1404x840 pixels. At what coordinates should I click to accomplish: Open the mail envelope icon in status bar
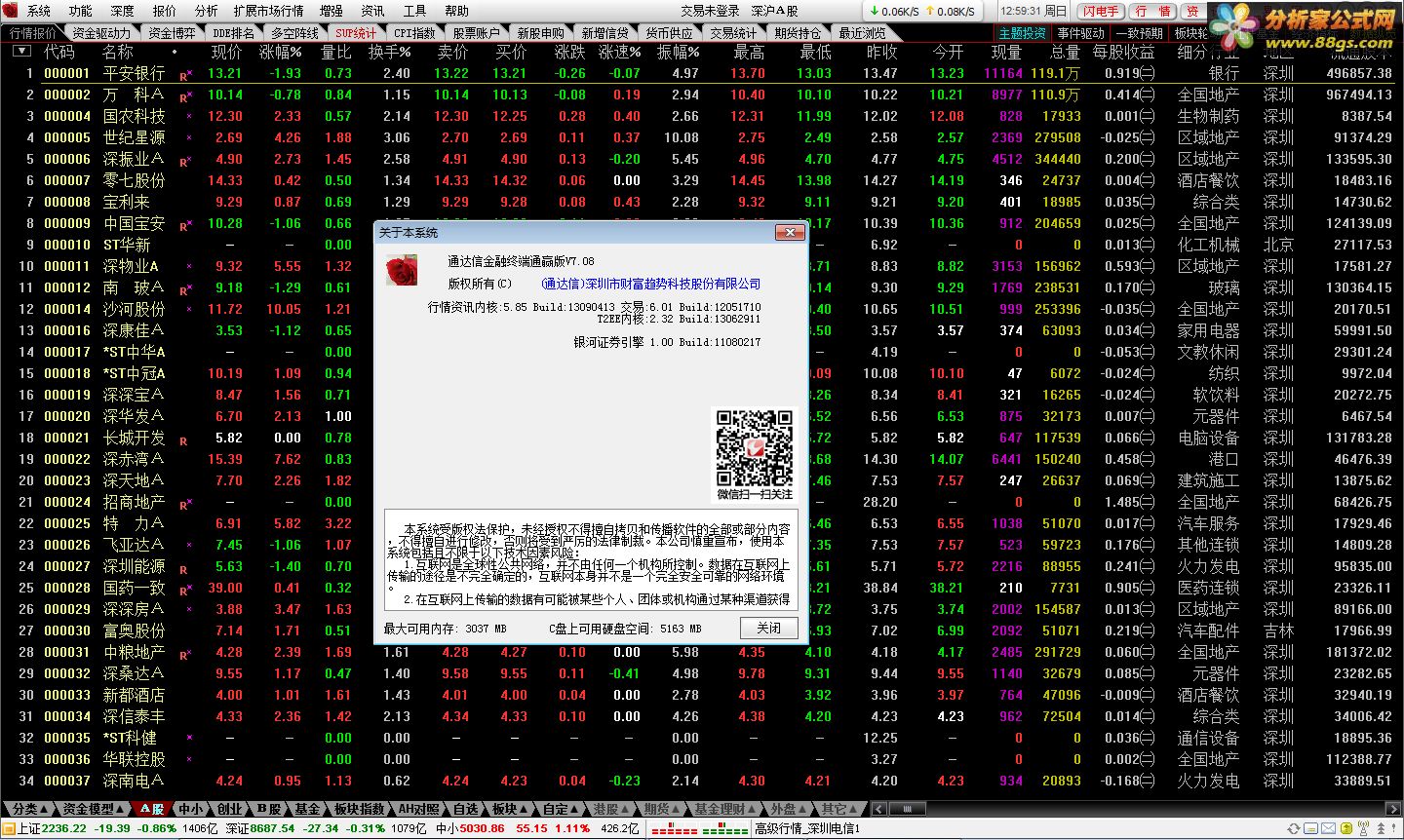tap(1328, 828)
